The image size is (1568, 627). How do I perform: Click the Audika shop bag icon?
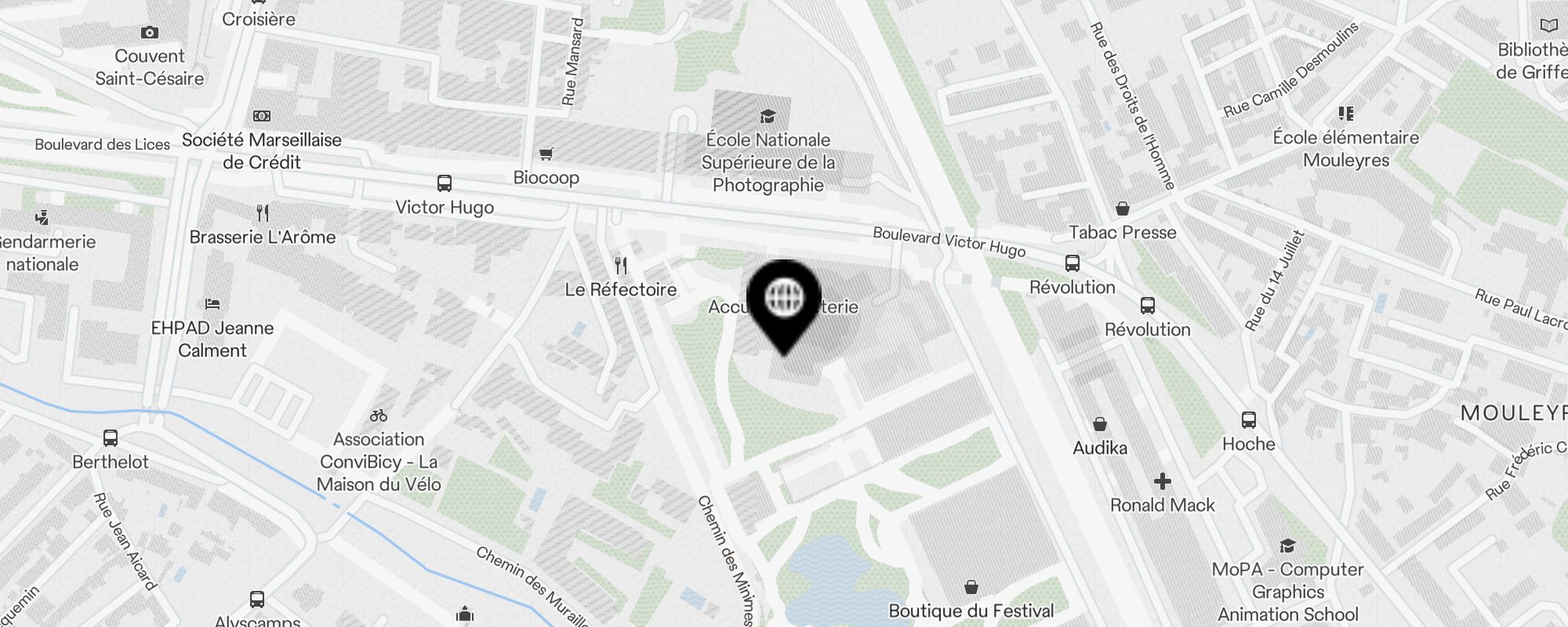(x=1100, y=424)
